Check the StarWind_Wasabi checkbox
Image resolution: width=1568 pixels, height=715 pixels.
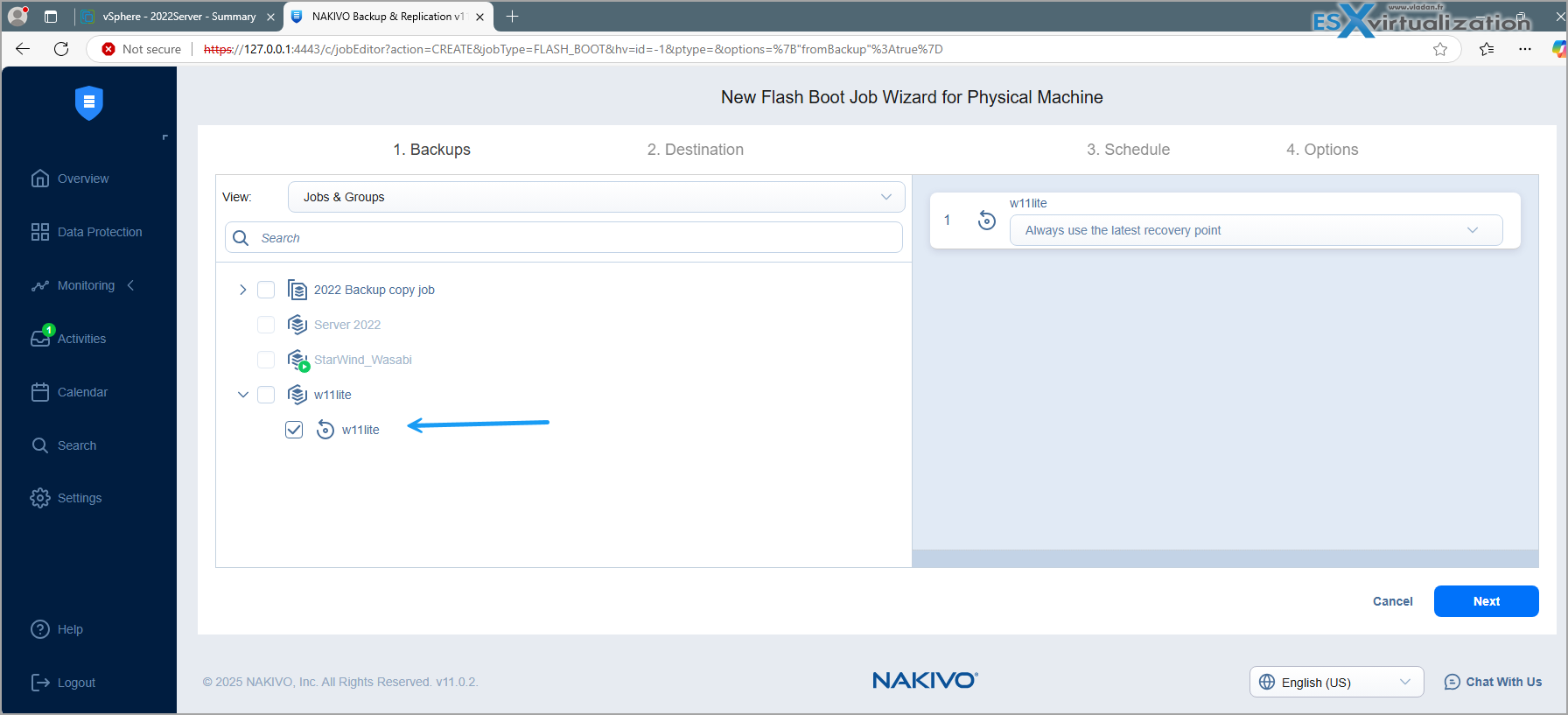pos(266,360)
